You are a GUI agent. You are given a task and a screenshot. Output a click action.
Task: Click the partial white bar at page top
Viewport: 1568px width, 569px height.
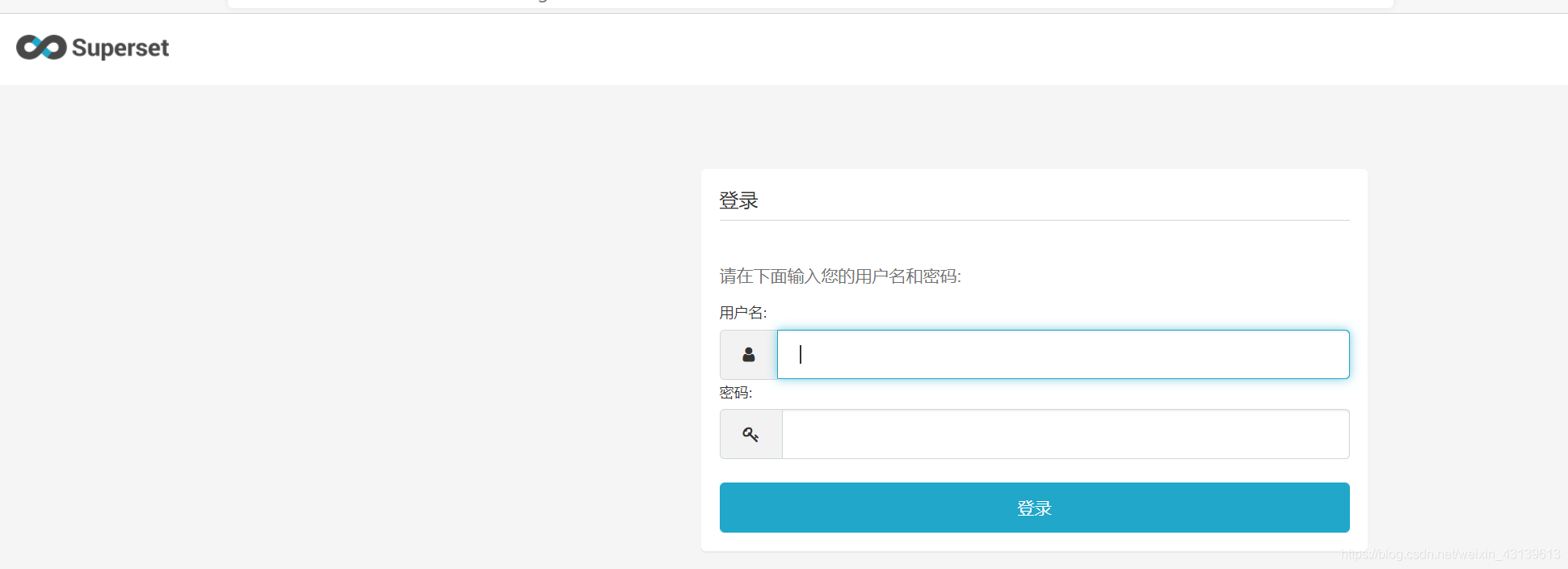[x=808, y=4]
